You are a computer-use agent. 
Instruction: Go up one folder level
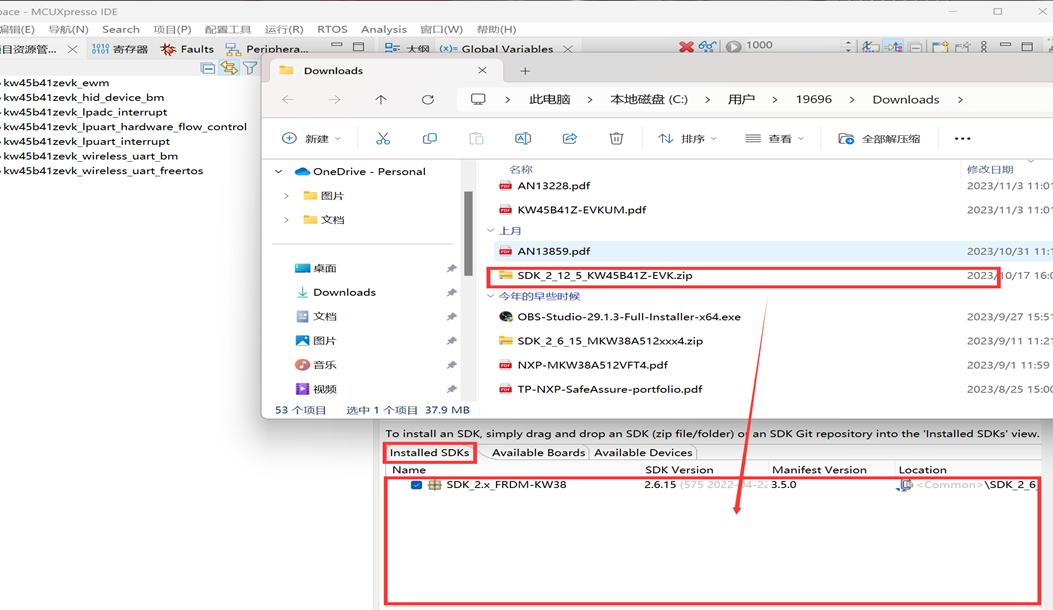pos(381,100)
